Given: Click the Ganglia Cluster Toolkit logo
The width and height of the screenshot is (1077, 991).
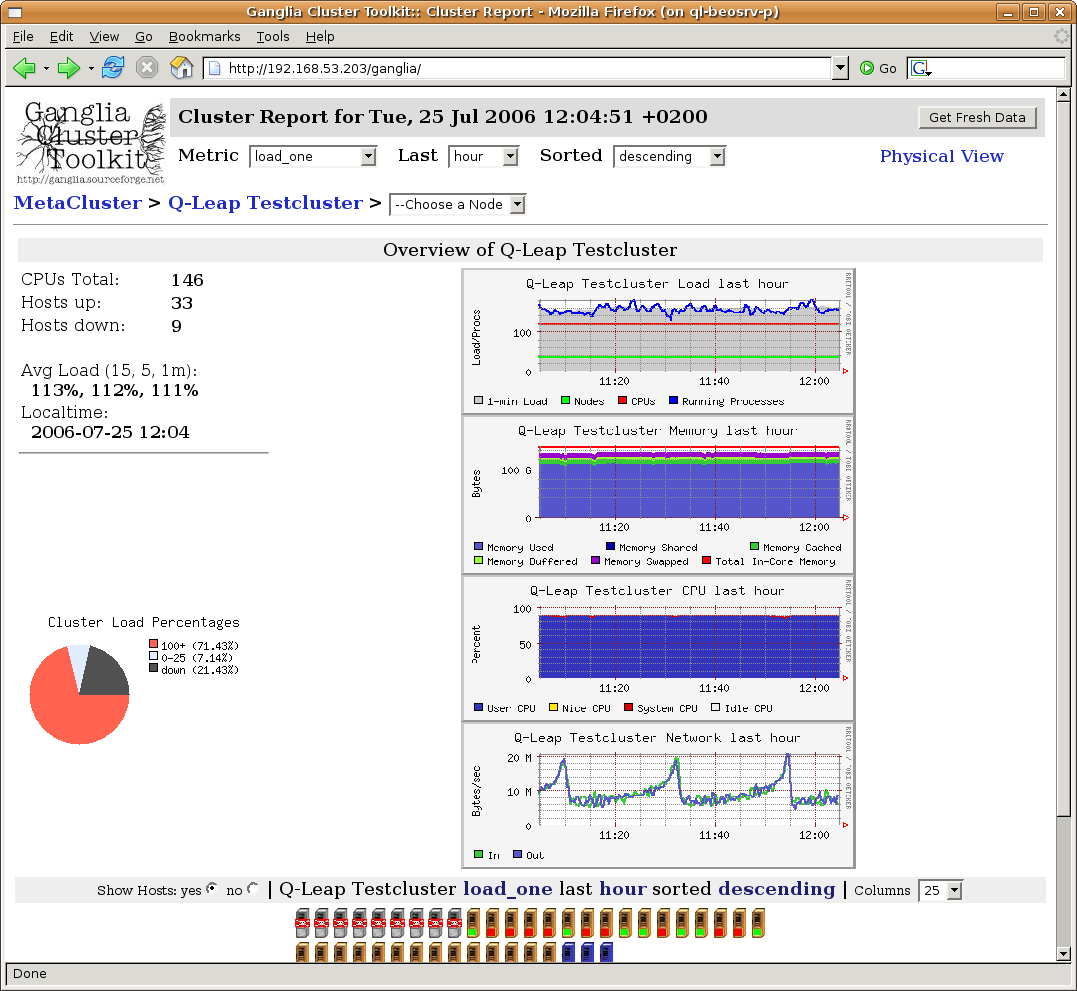Looking at the screenshot, I should [91, 143].
